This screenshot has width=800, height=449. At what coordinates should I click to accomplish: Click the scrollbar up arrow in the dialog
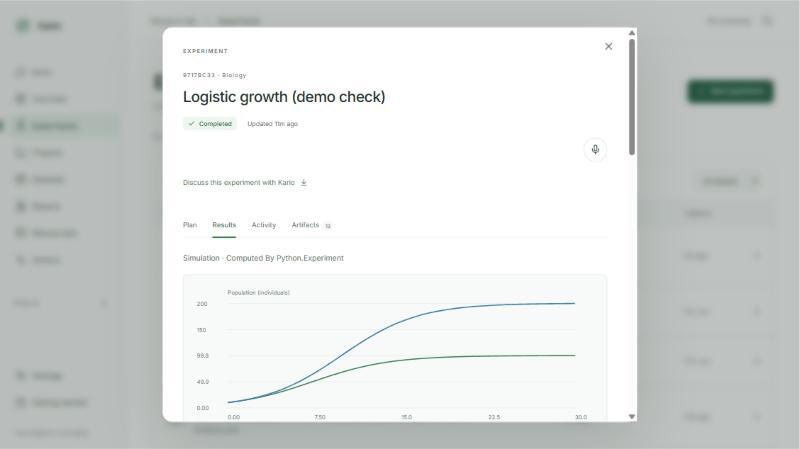pos(632,33)
